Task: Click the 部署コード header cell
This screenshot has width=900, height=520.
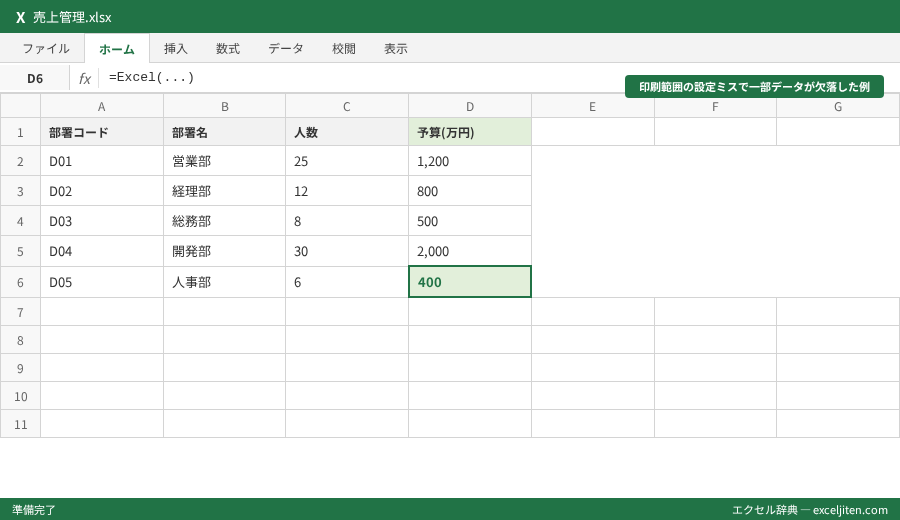Action: point(102,133)
